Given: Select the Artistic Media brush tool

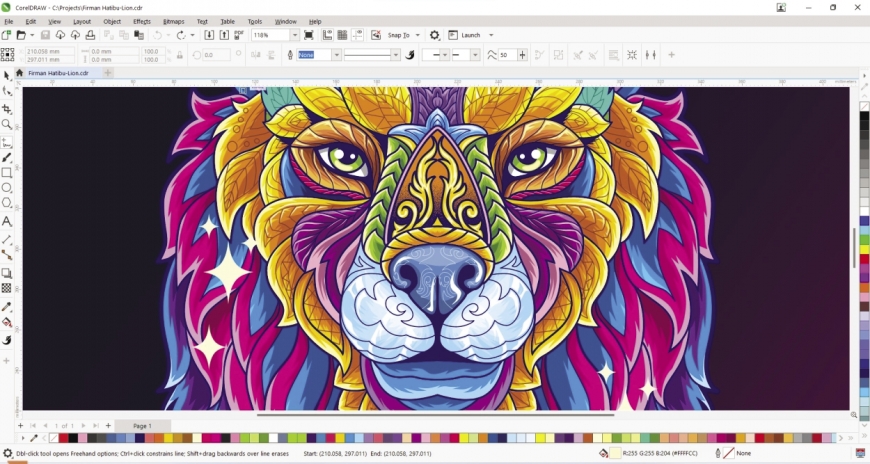Looking at the screenshot, I should click(7, 158).
